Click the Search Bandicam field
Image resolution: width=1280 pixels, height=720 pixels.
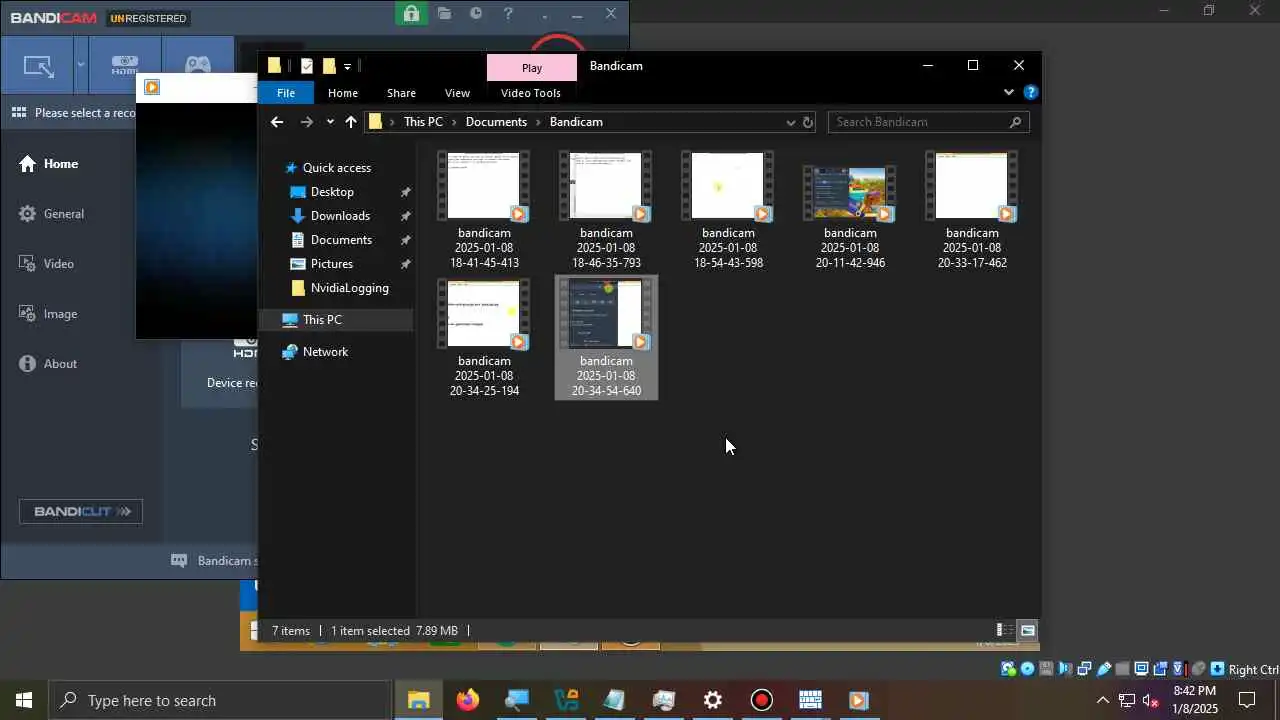tap(928, 122)
